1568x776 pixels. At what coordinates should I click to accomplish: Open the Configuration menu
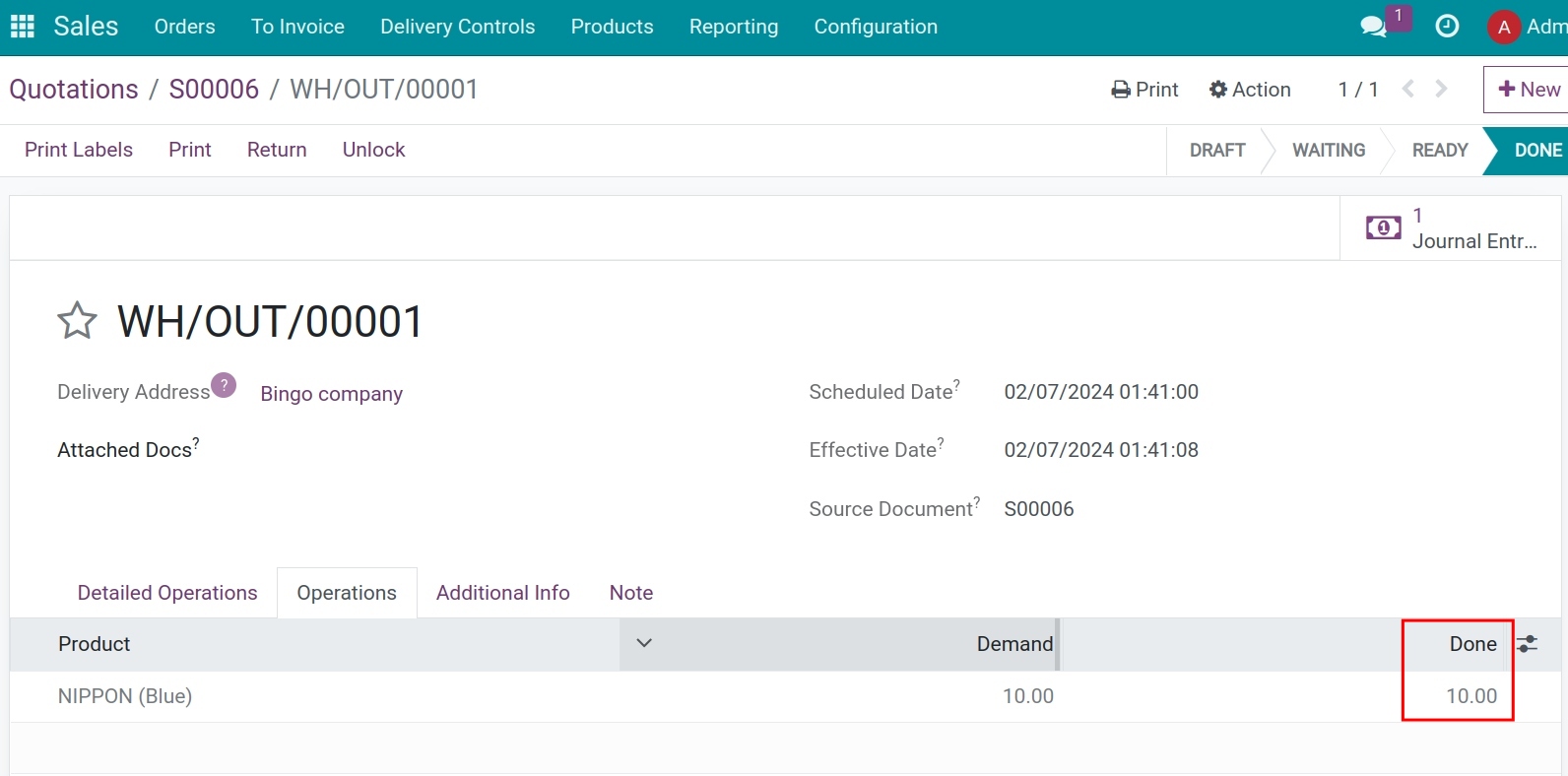876,27
